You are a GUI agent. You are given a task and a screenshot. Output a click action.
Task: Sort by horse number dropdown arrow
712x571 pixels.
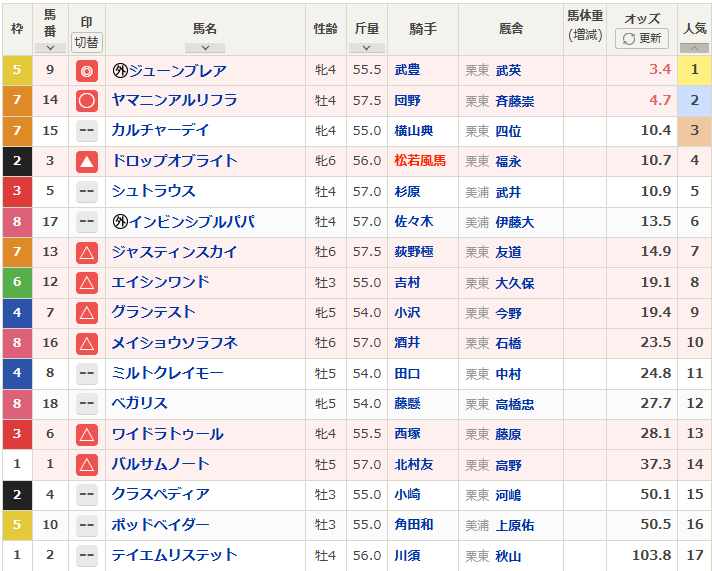click(50, 48)
